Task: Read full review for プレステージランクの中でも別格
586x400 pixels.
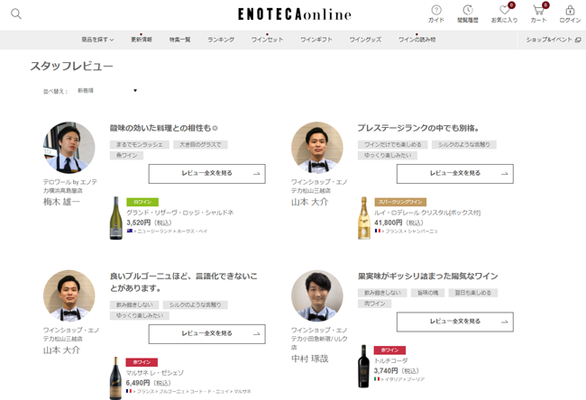Action: (455, 173)
